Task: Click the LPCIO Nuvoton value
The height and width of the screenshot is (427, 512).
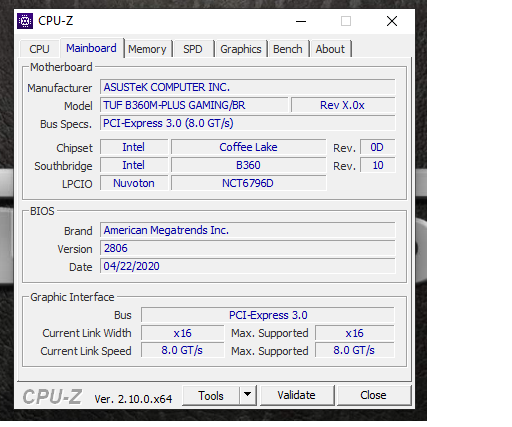Action: (x=134, y=183)
